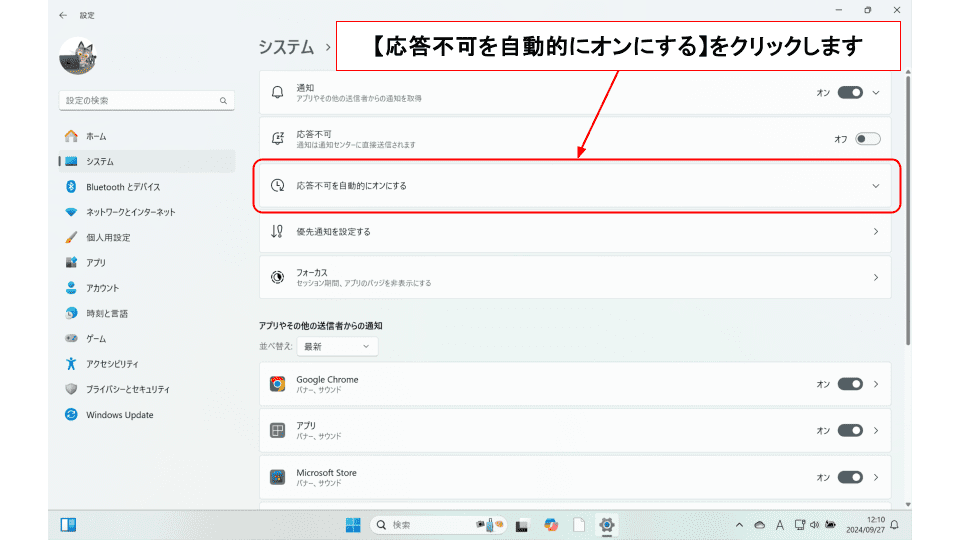Expand the 通知 row chevron
This screenshot has width=960, height=540.
pos(876,93)
